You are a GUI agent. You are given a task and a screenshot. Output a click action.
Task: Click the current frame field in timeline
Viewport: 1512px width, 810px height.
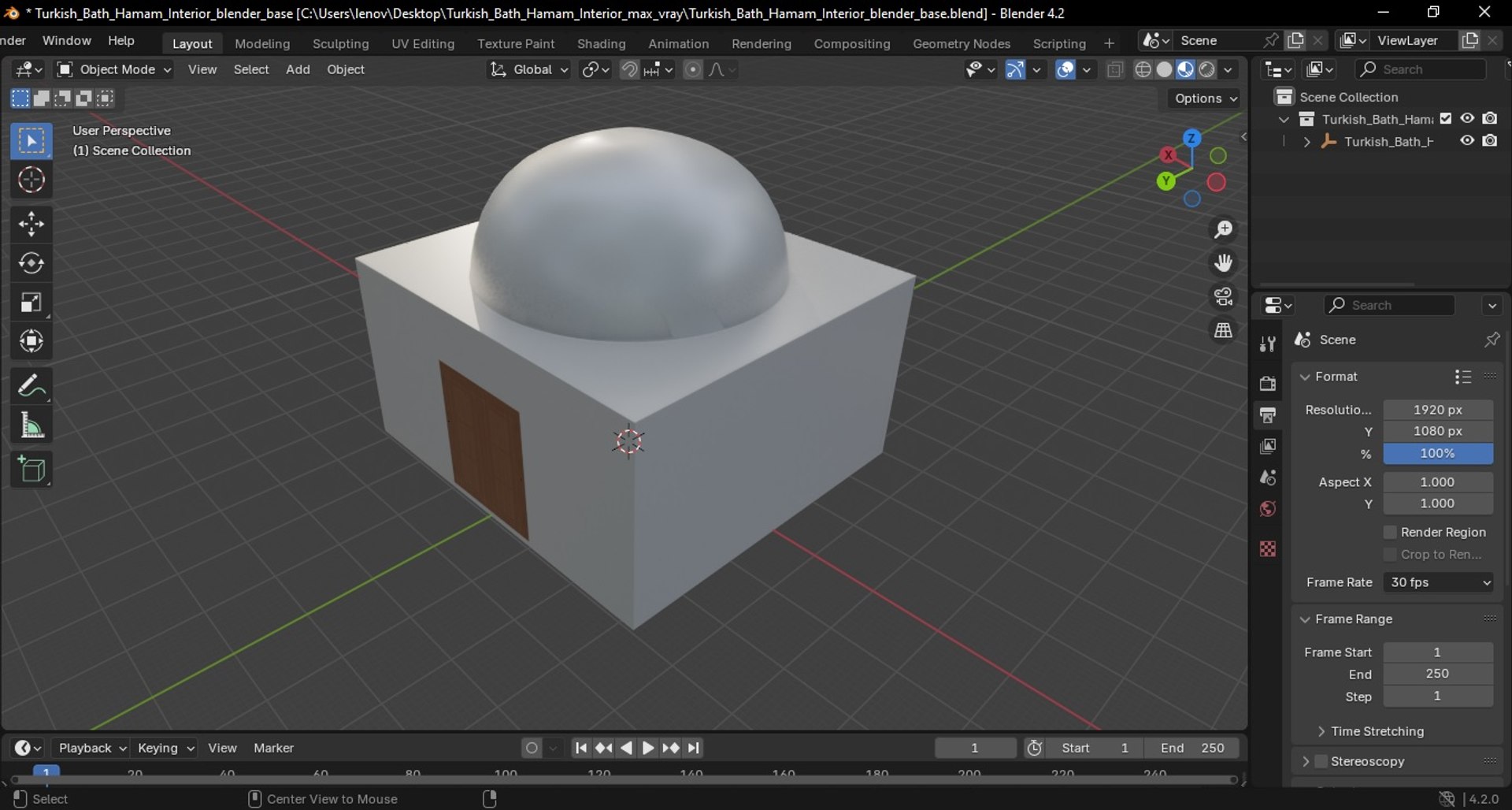click(x=975, y=748)
